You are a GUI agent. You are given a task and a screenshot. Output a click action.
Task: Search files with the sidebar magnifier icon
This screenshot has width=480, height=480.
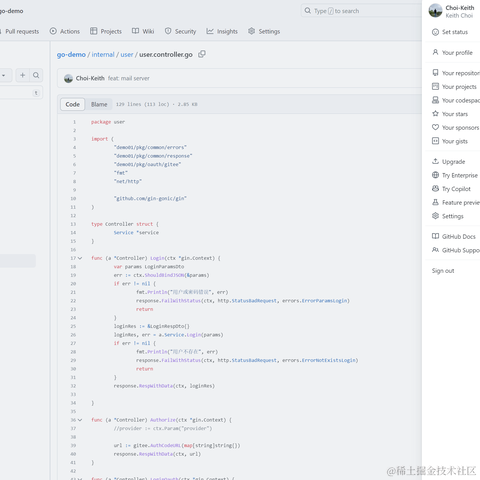point(36,75)
